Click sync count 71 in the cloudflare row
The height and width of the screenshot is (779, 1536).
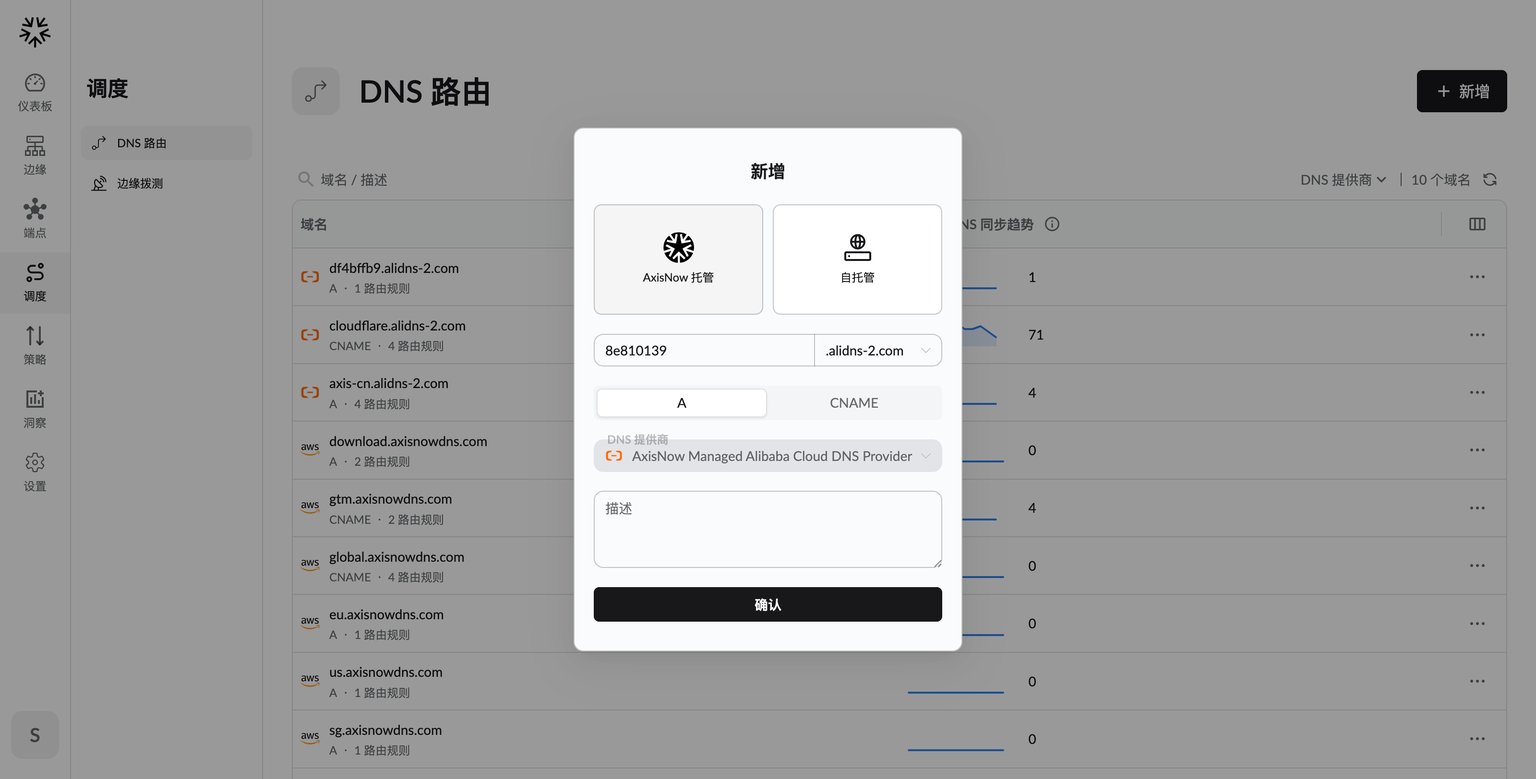pos(1036,335)
